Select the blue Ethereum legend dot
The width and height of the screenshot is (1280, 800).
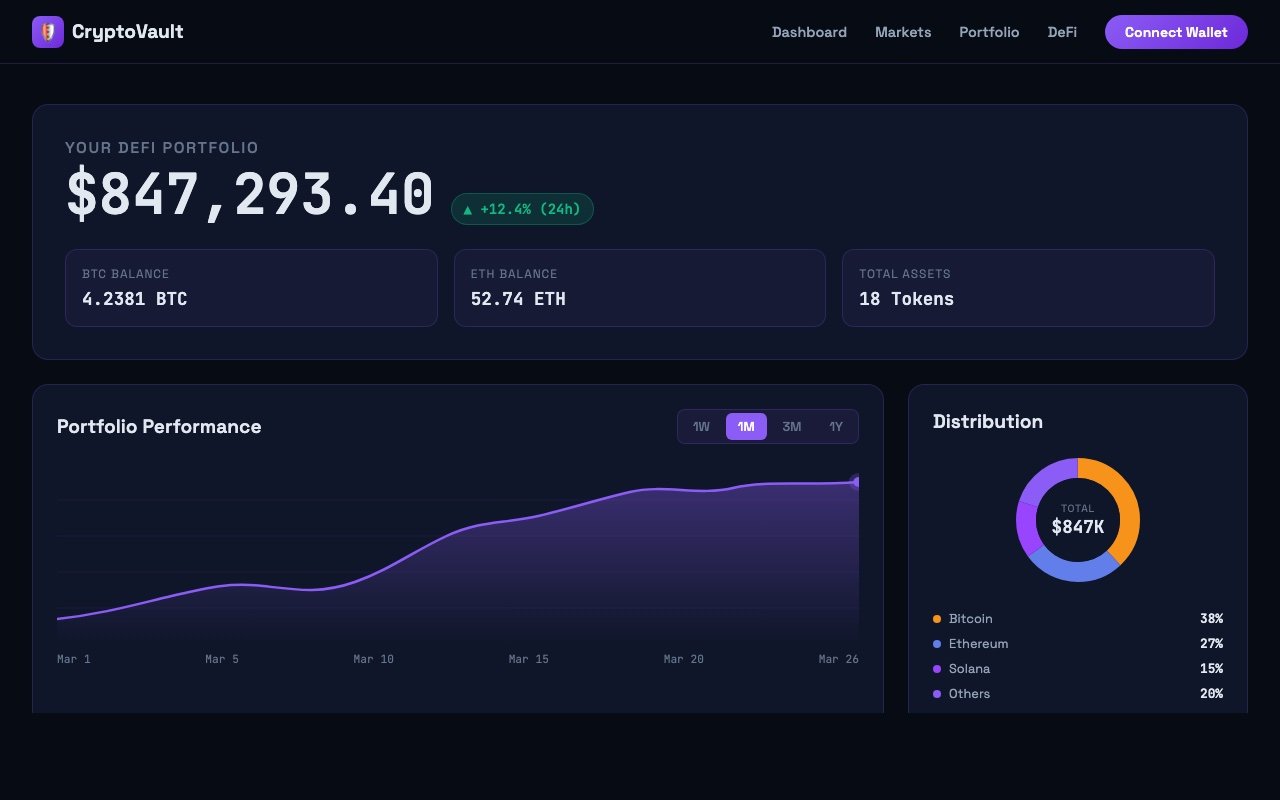click(x=936, y=643)
